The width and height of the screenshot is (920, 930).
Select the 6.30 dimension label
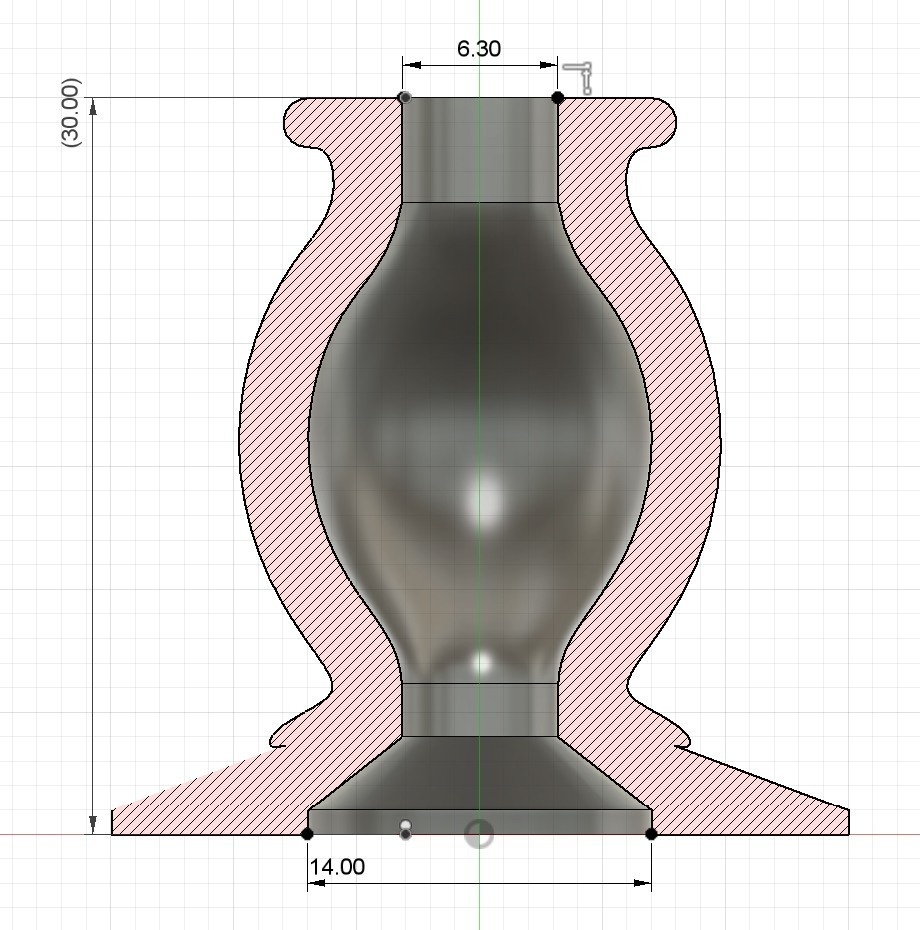point(479,49)
